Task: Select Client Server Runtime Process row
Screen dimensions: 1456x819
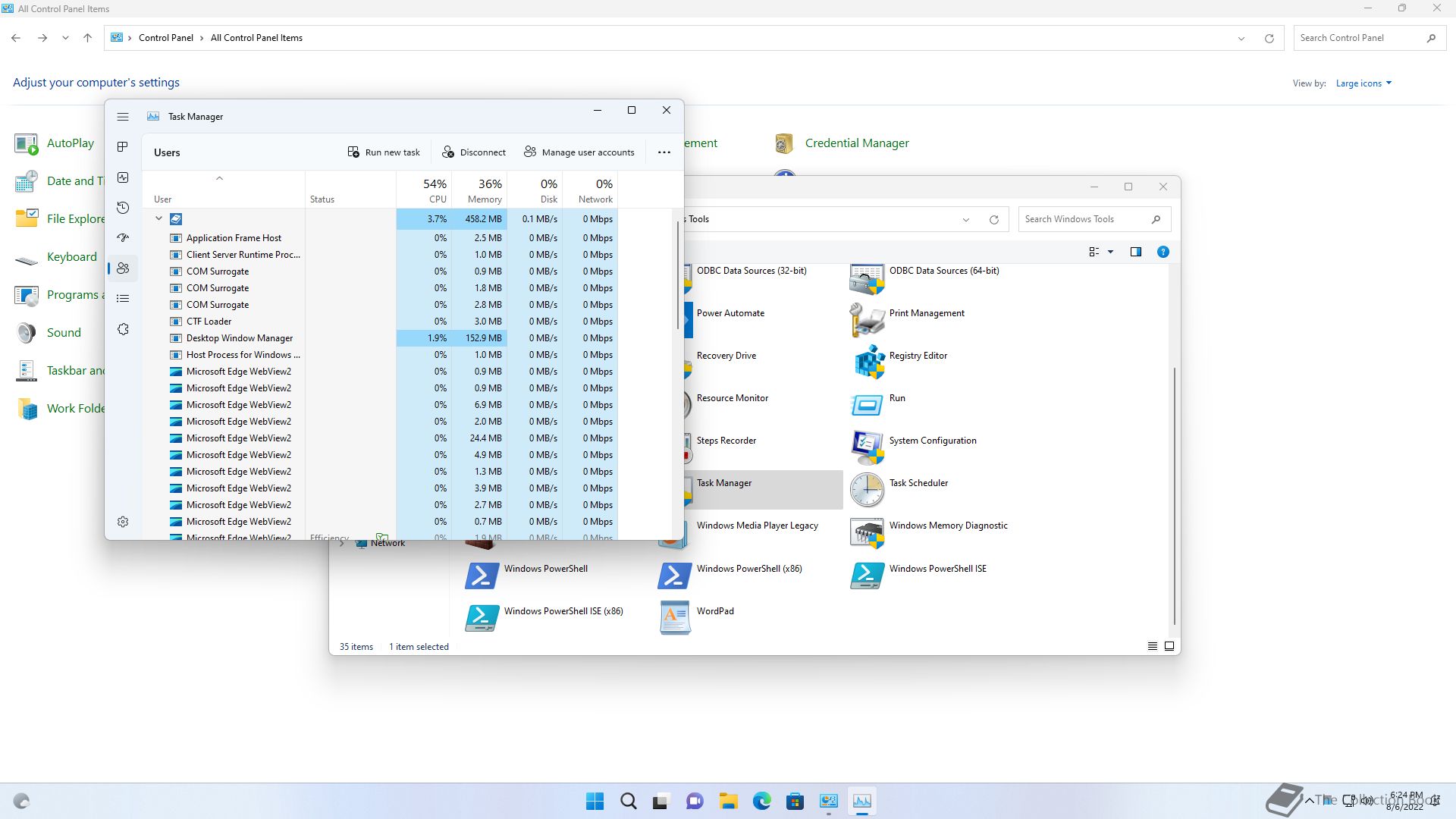Action: click(x=380, y=255)
